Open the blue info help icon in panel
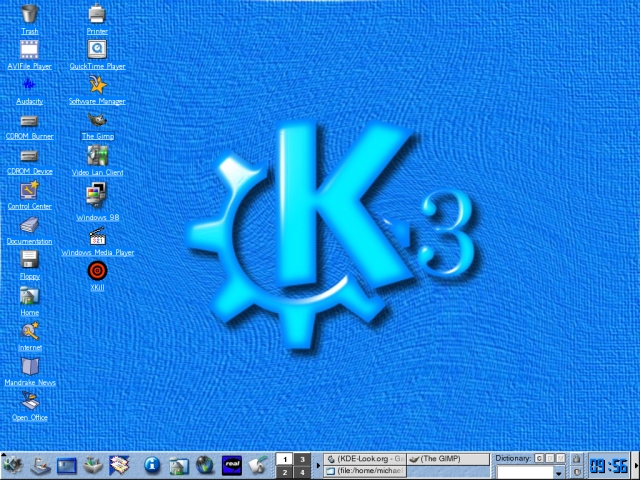This screenshot has height=480, width=640. tap(152, 465)
